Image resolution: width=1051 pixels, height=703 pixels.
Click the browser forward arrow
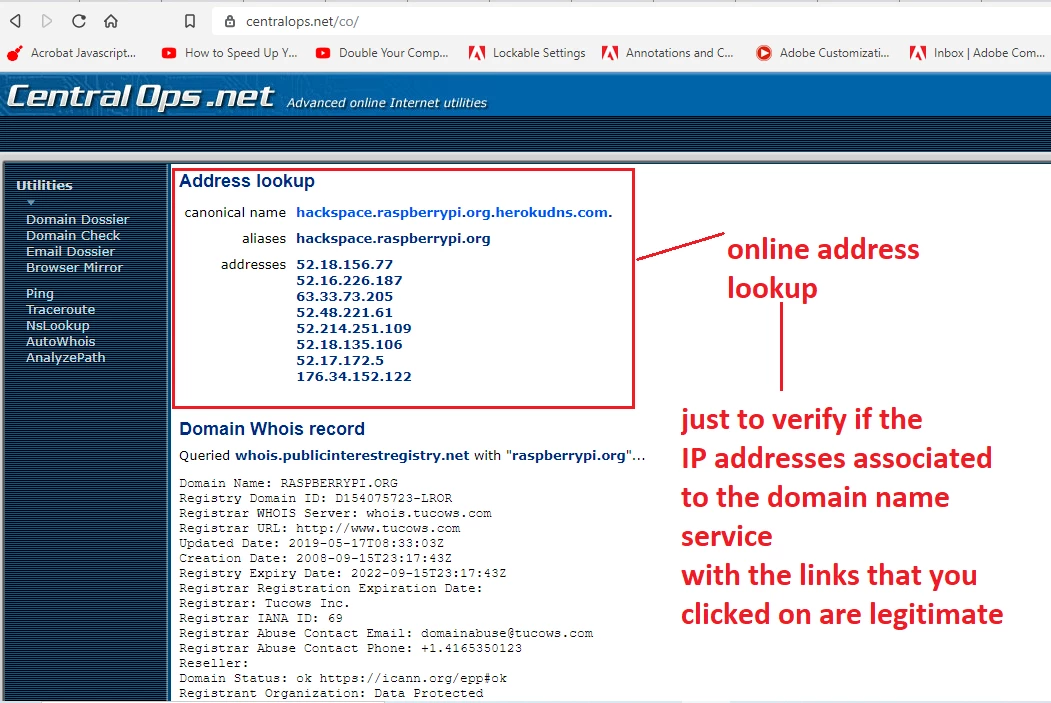point(46,21)
